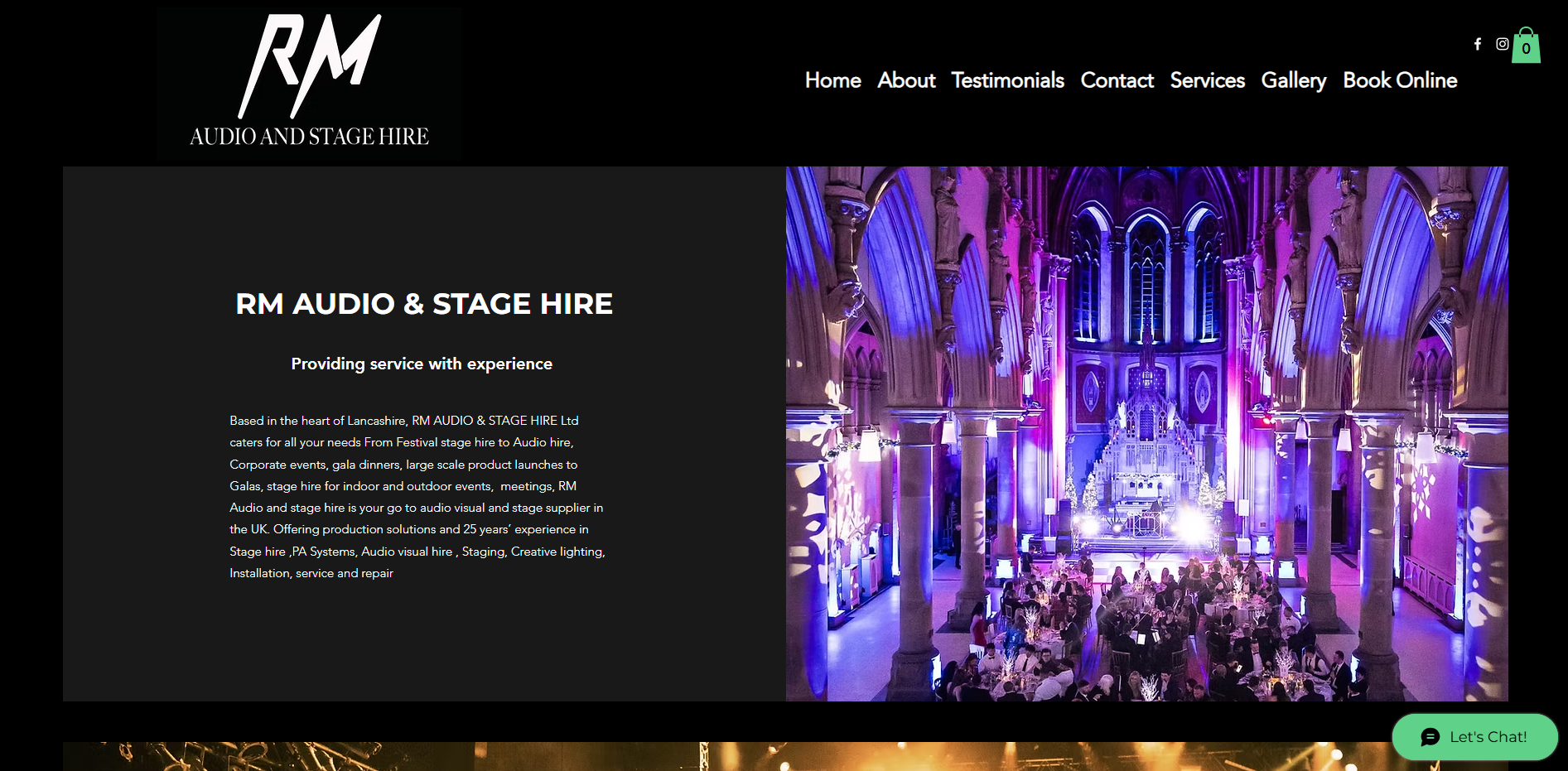The width and height of the screenshot is (1568, 771).
Task: Click the RM lettermark logo
Action: click(309, 66)
